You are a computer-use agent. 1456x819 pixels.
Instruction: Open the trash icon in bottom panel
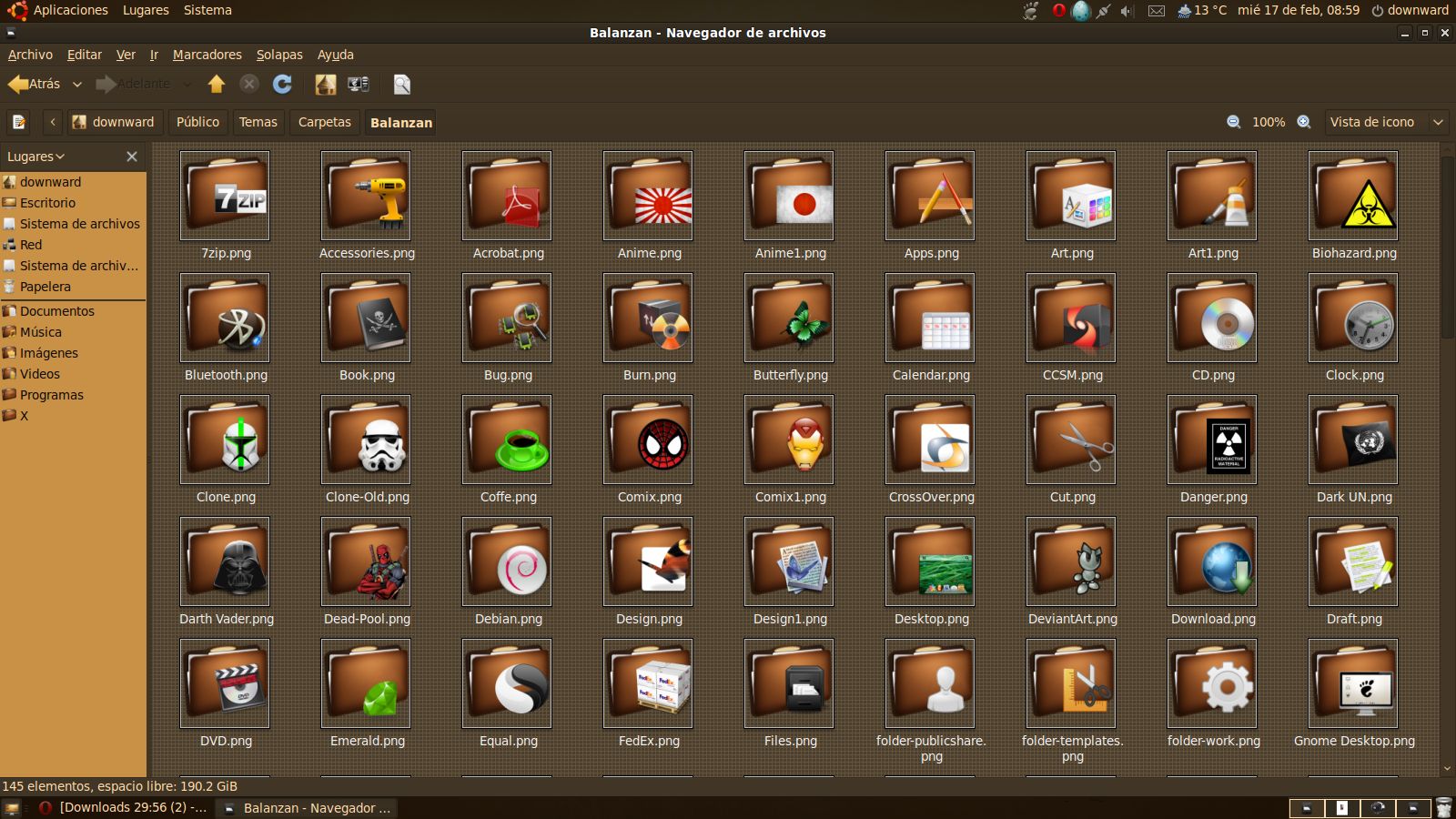pyautogui.click(x=1443, y=807)
